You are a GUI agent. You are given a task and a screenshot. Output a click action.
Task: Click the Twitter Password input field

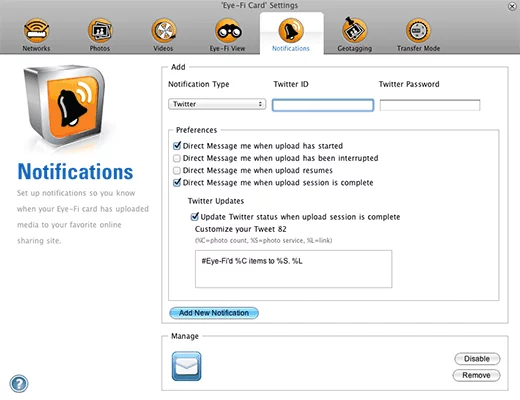(x=430, y=105)
